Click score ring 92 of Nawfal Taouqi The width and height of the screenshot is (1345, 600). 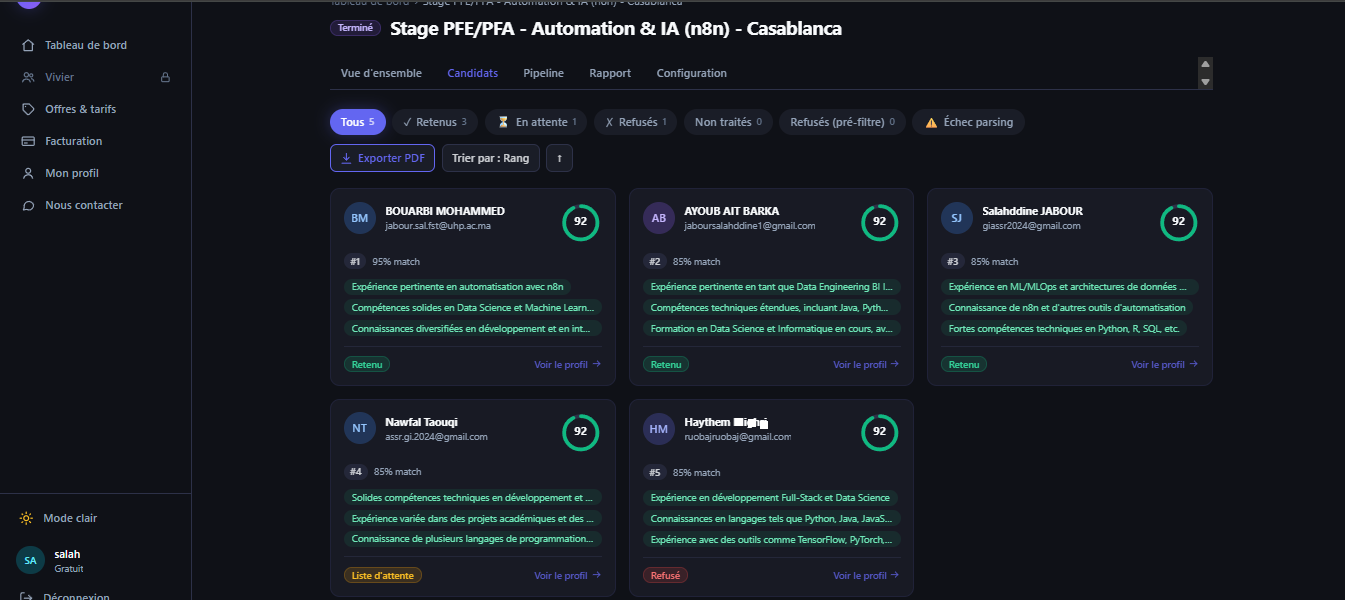tap(581, 433)
